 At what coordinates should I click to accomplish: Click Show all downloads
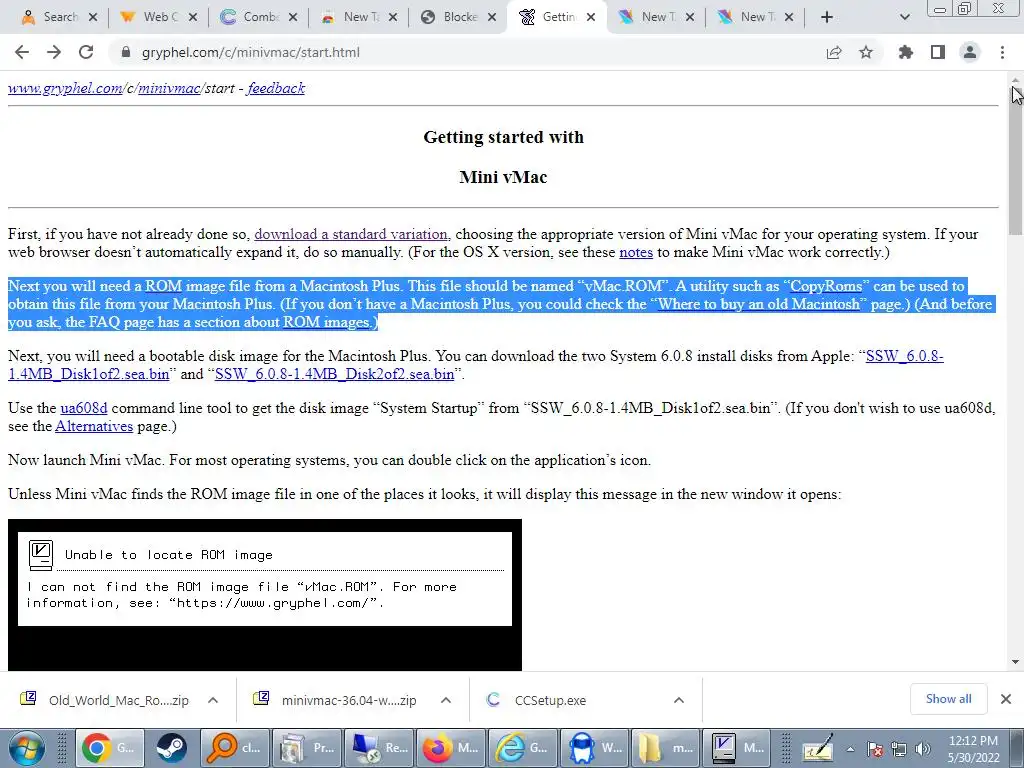click(x=948, y=699)
